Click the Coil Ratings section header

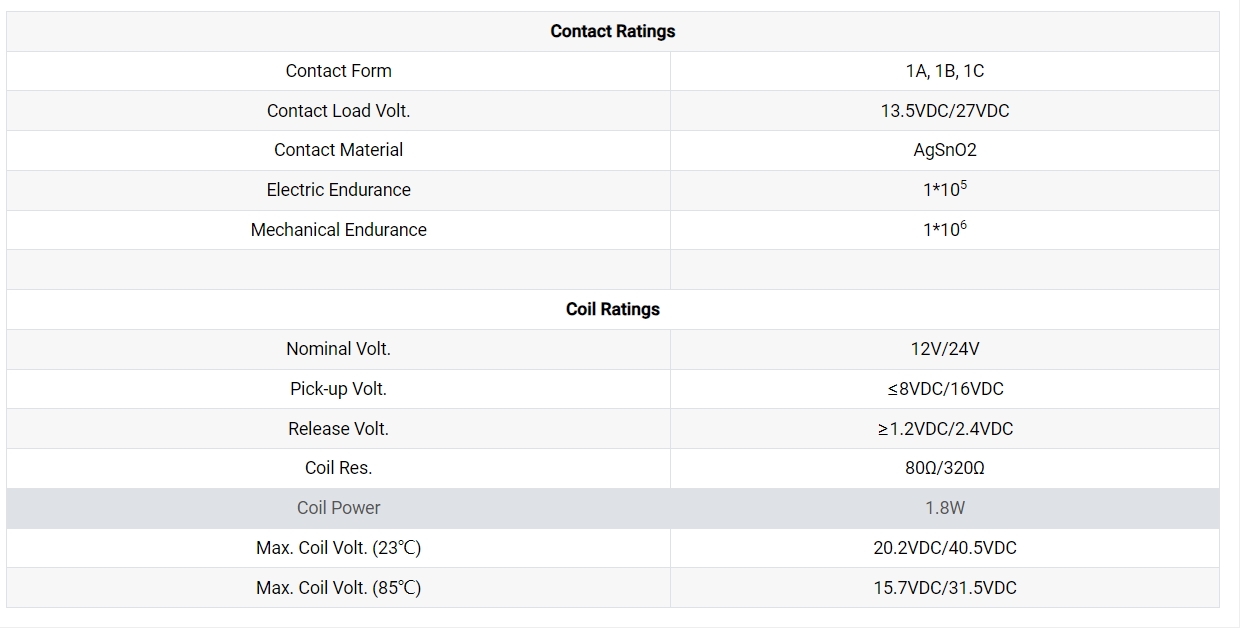(612, 309)
